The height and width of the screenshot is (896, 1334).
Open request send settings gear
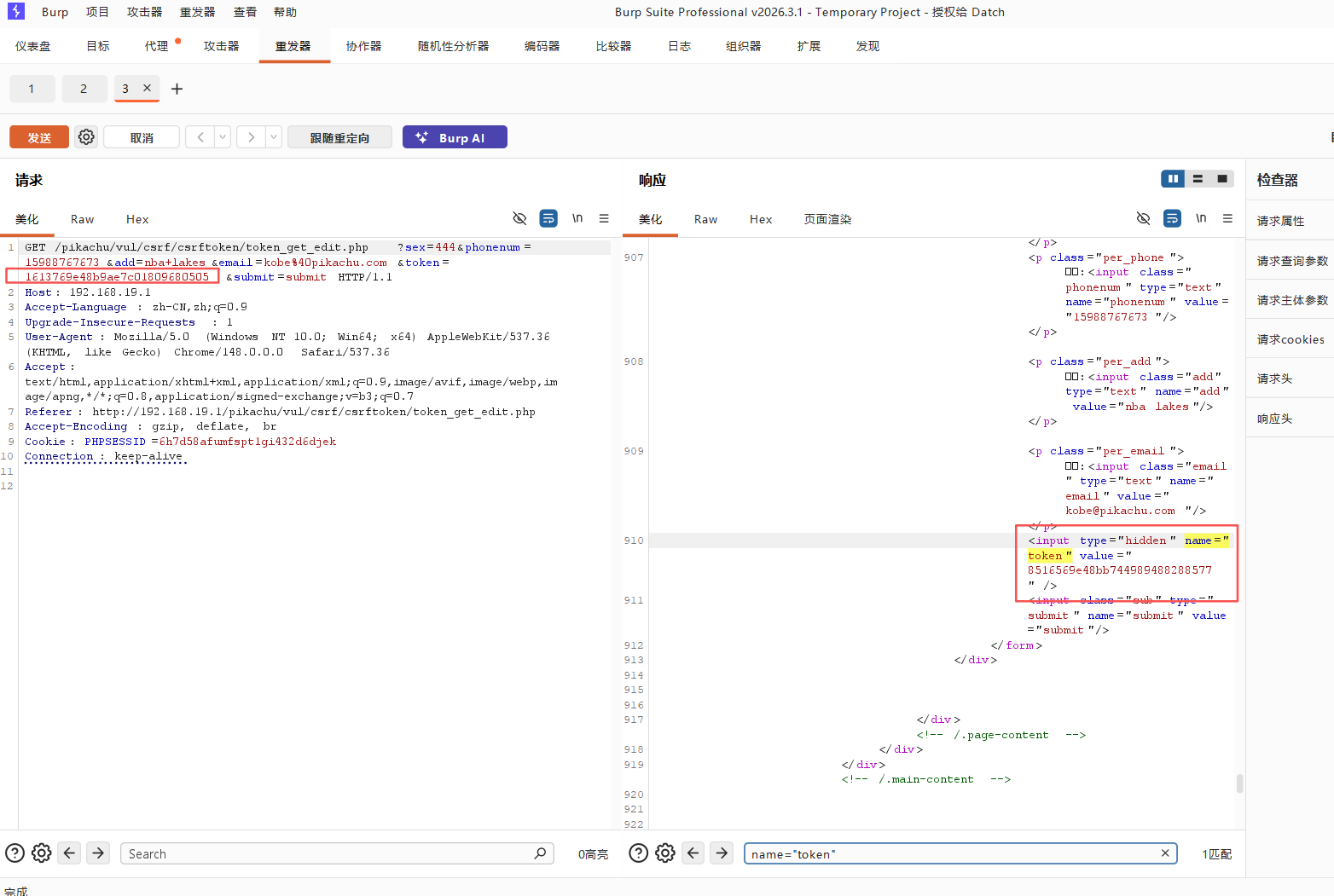tap(86, 137)
